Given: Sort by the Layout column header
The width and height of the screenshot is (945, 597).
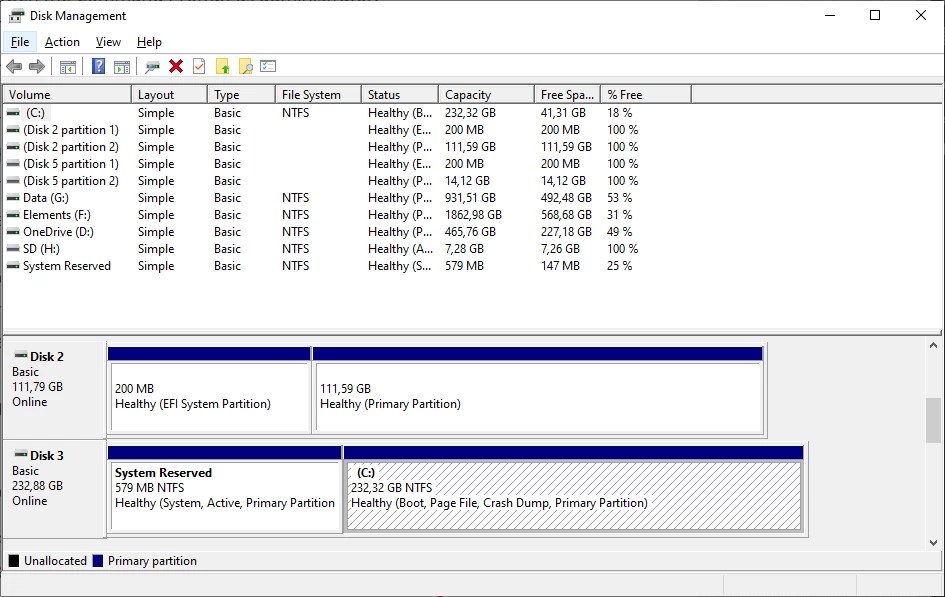Looking at the screenshot, I should pyautogui.click(x=169, y=95).
